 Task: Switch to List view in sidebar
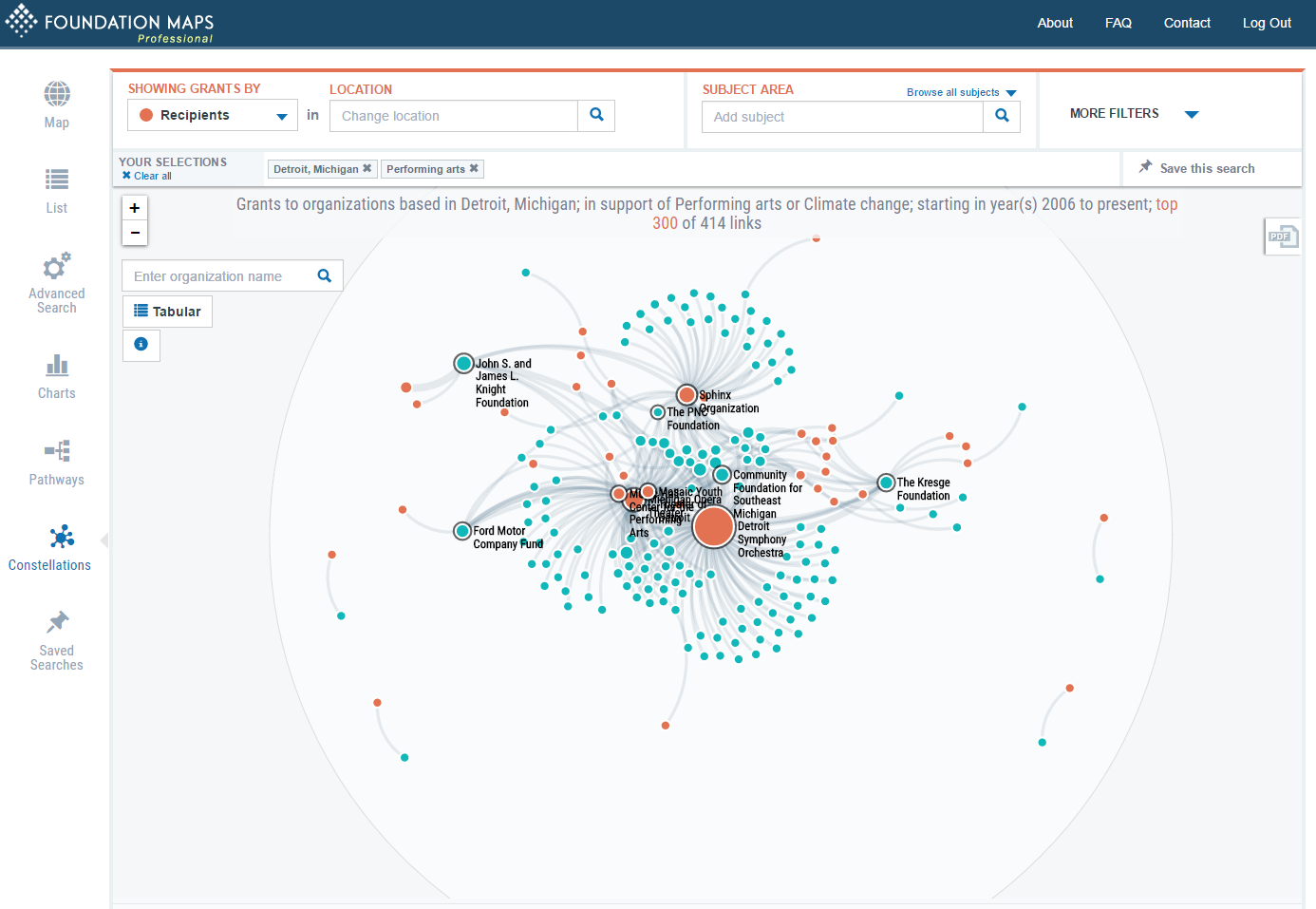(57, 191)
